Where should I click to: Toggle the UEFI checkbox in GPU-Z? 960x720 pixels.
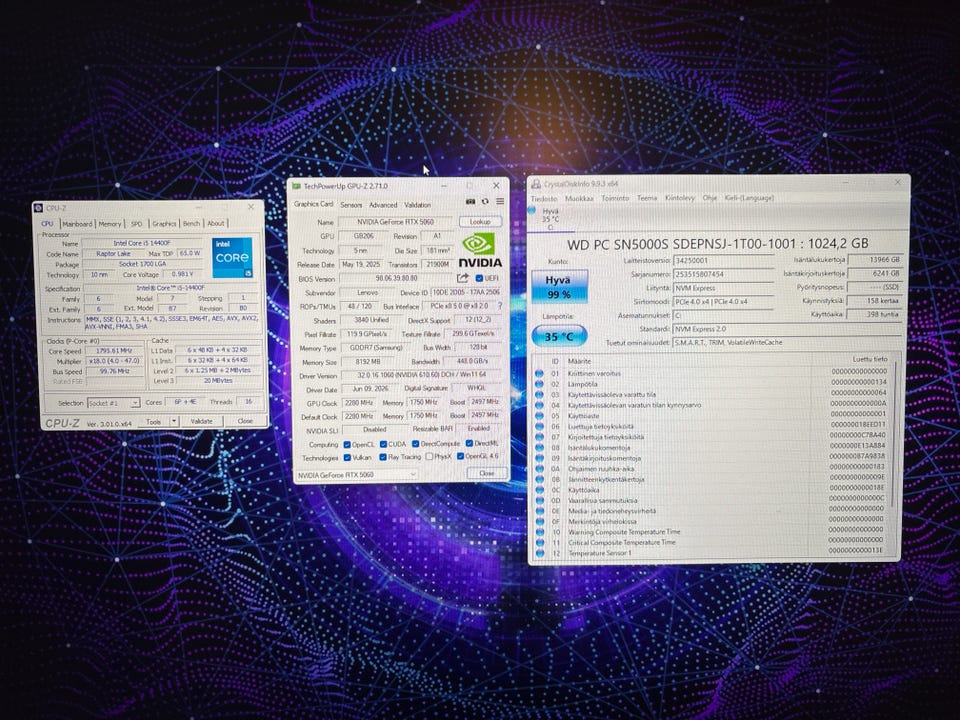point(479,279)
